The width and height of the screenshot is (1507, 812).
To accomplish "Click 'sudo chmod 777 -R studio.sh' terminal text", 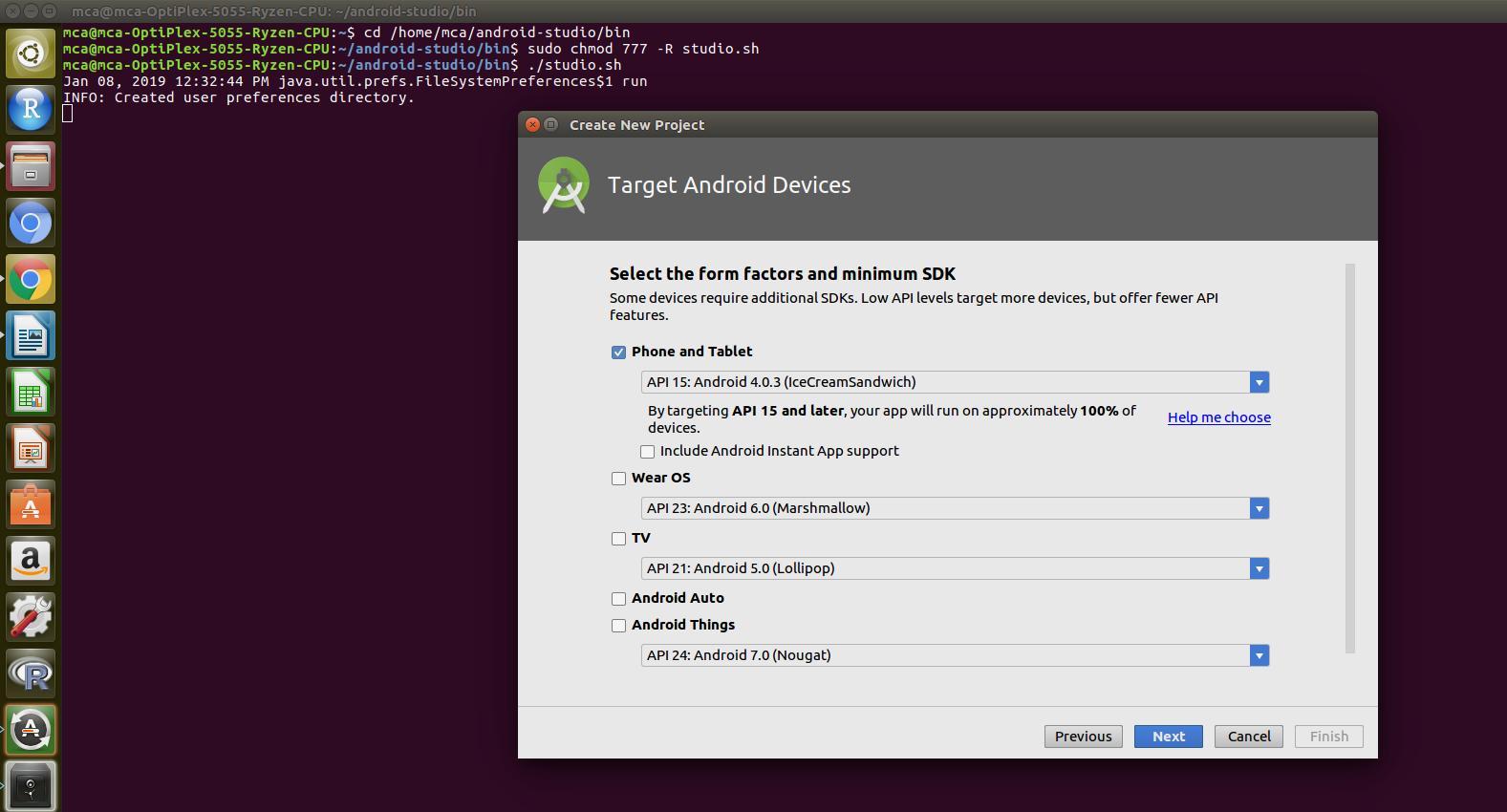I will [643, 49].
